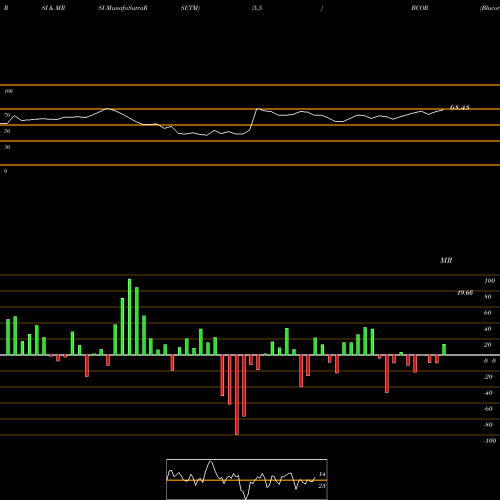The height and width of the screenshot is (500, 500).
Task: Click the '(5,5' parameter text
Action: pos(257,8)
